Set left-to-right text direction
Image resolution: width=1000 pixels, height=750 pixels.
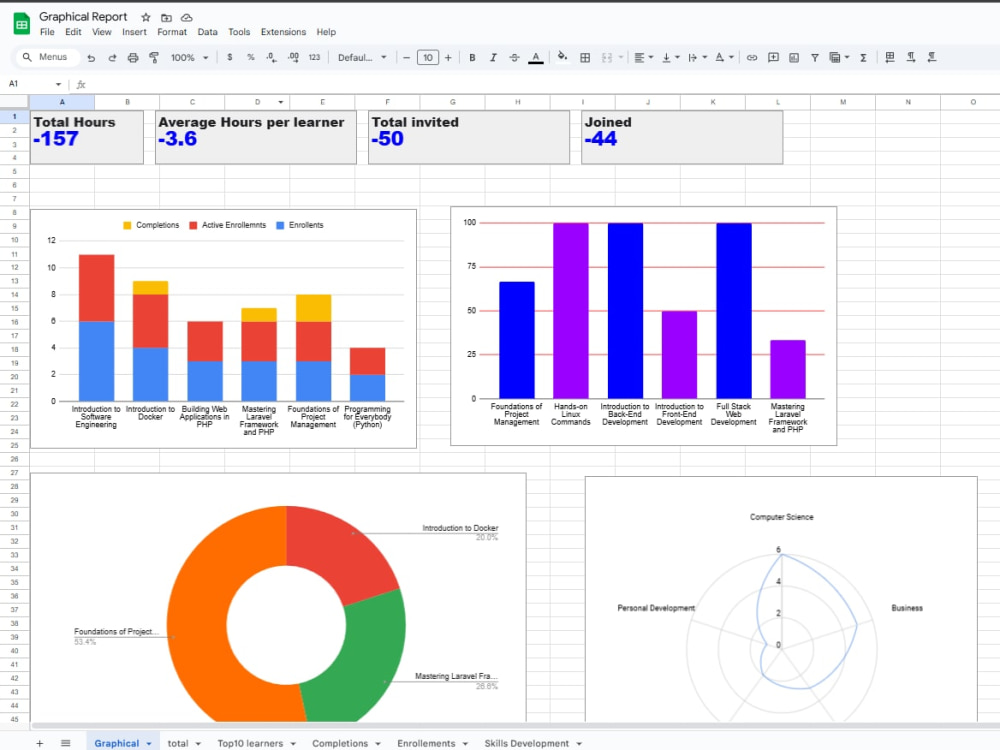[911, 57]
